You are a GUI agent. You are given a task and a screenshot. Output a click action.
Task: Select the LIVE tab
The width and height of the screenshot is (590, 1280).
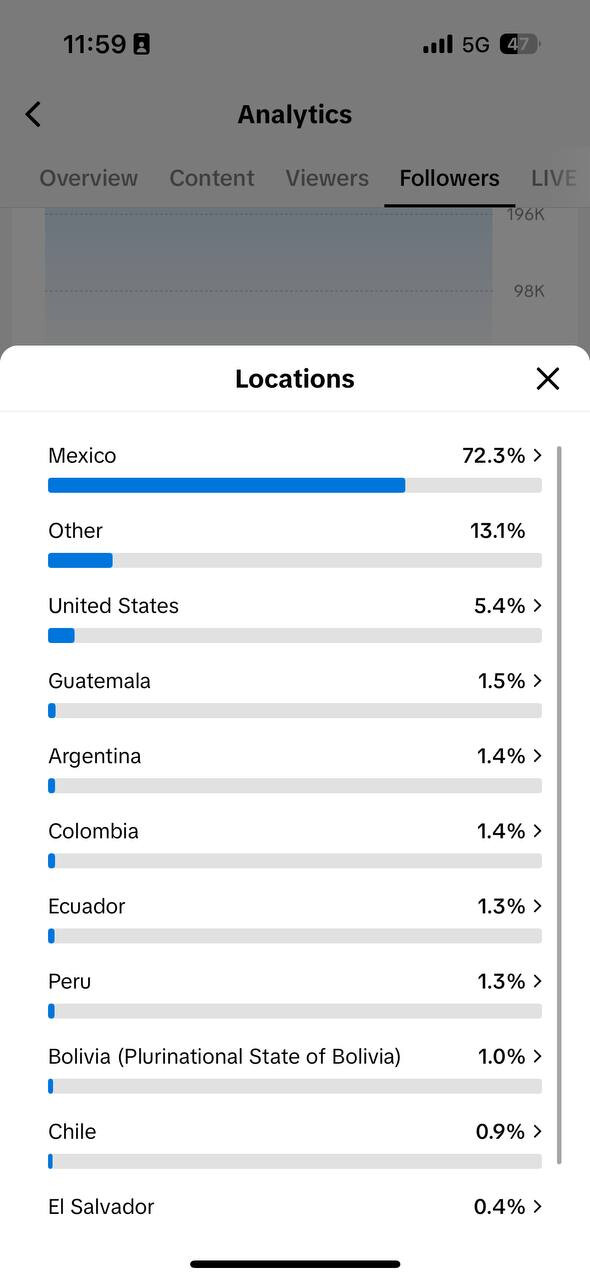click(x=554, y=178)
